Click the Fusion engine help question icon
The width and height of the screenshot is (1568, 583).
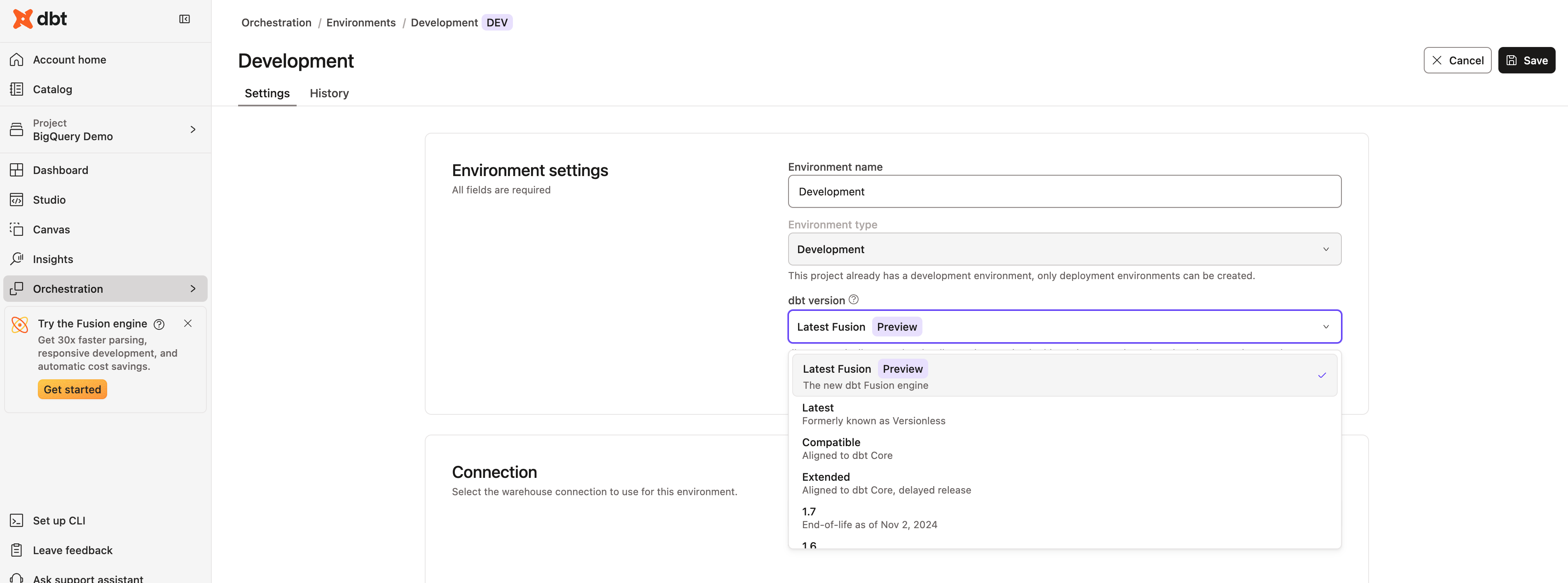(x=159, y=324)
